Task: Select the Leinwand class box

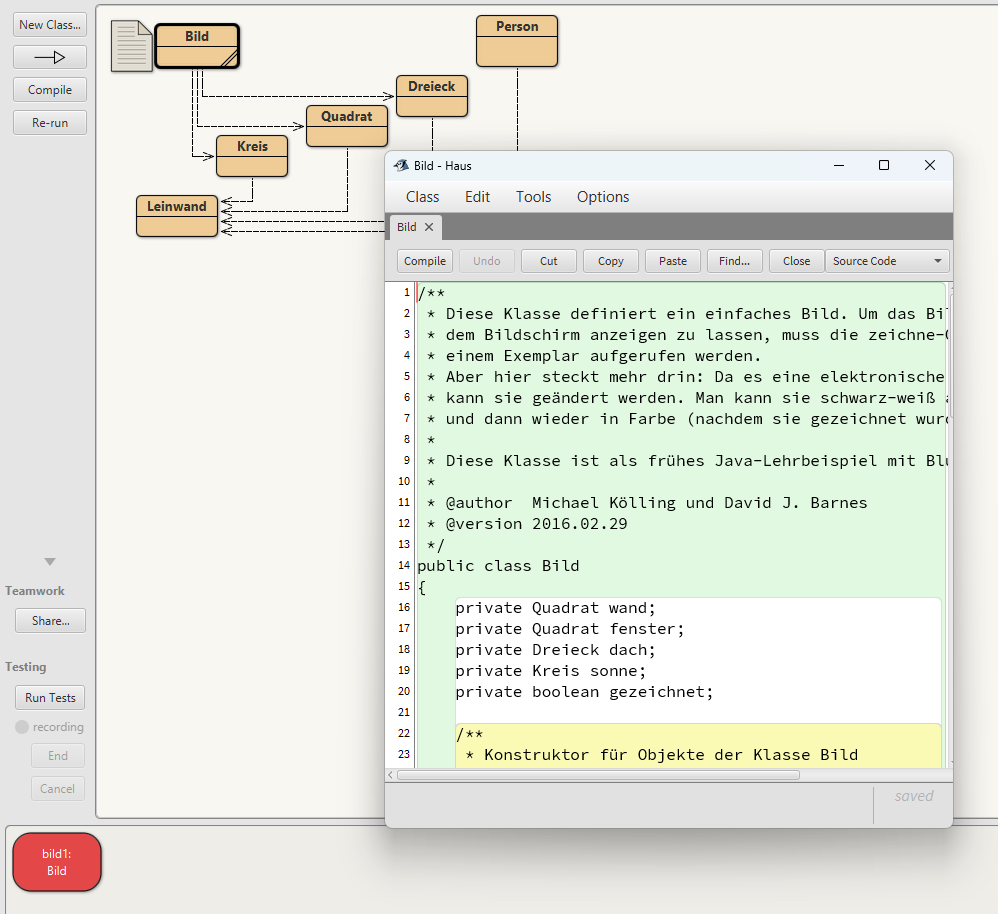Action: 177,216
